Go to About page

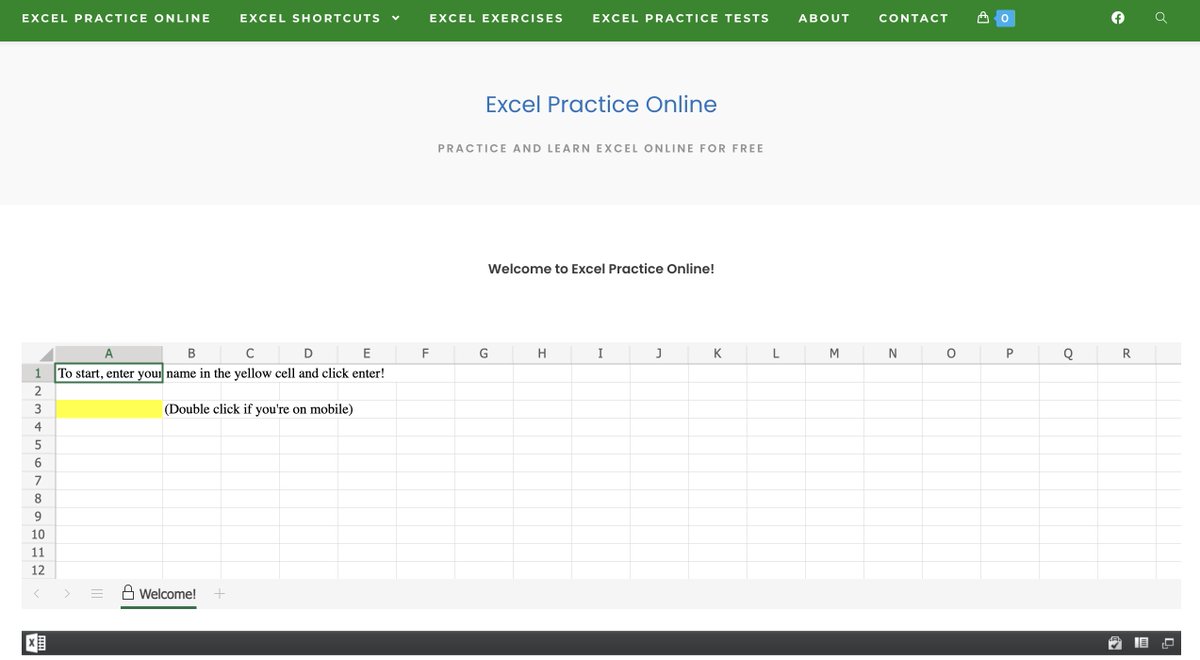pos(824,18)
